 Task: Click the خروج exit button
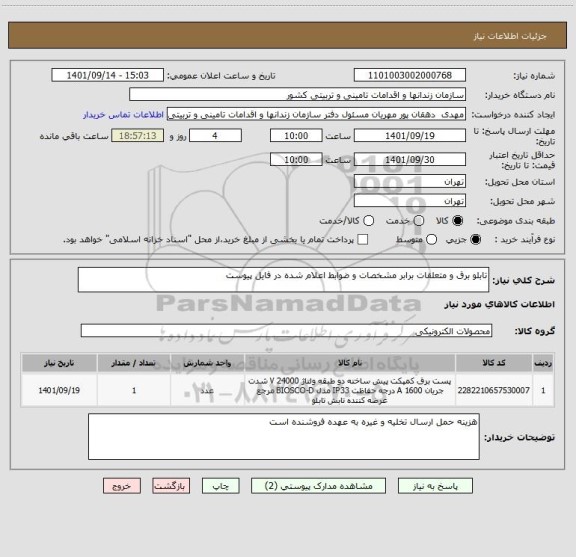[122, 486]
